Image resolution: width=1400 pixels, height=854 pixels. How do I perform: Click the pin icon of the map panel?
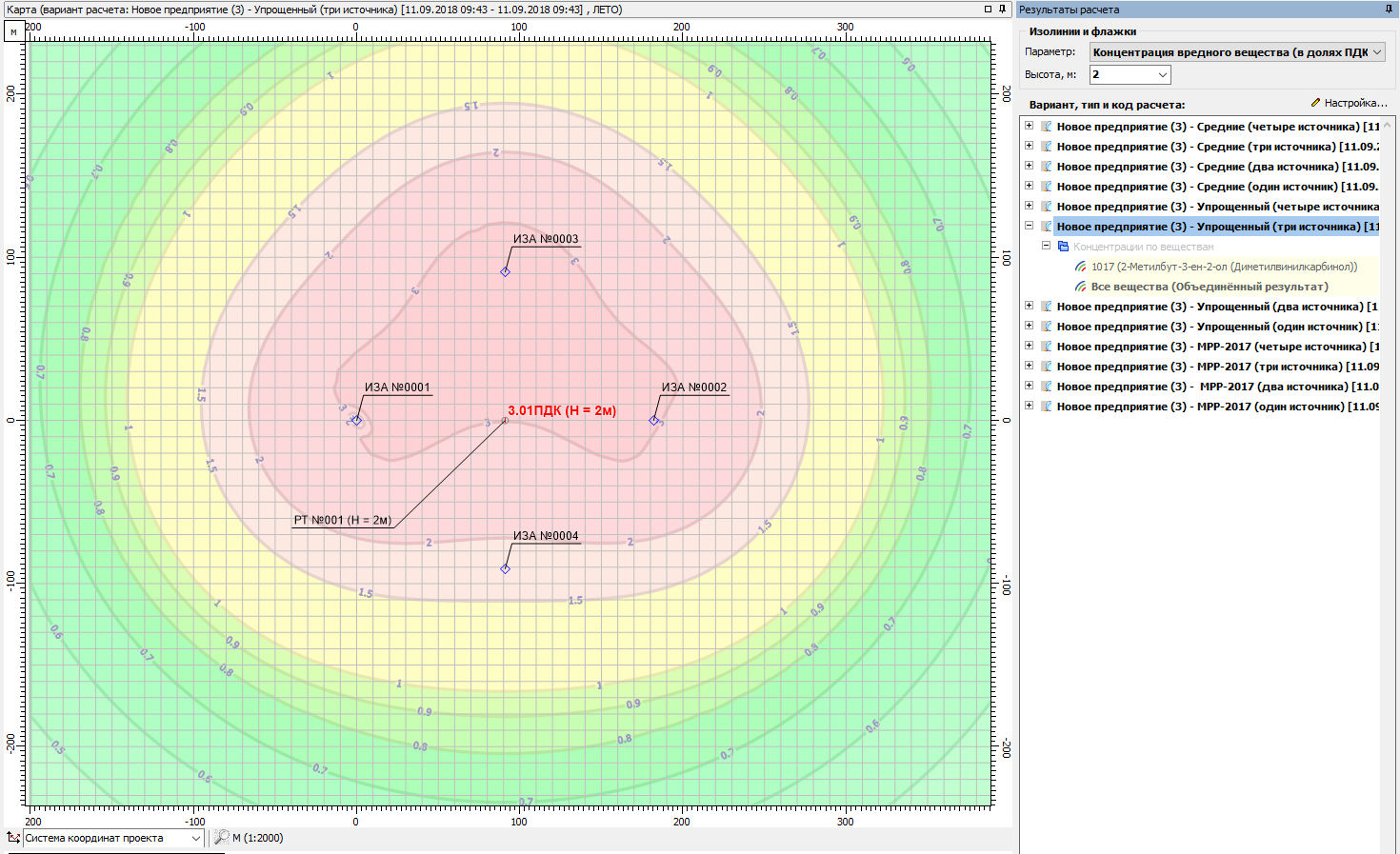tap(1003, 9)
